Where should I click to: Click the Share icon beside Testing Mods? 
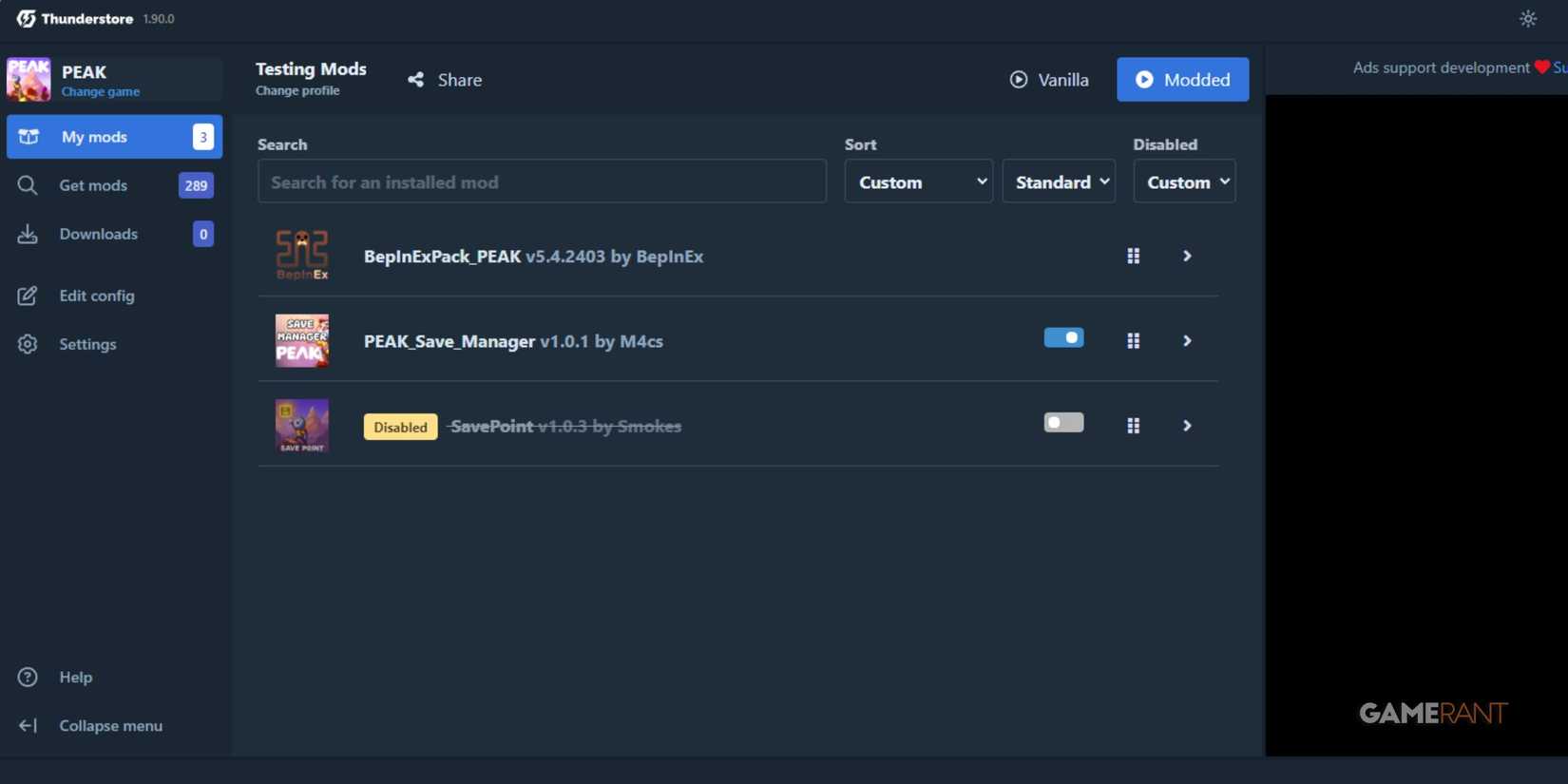tap(416, 80)
